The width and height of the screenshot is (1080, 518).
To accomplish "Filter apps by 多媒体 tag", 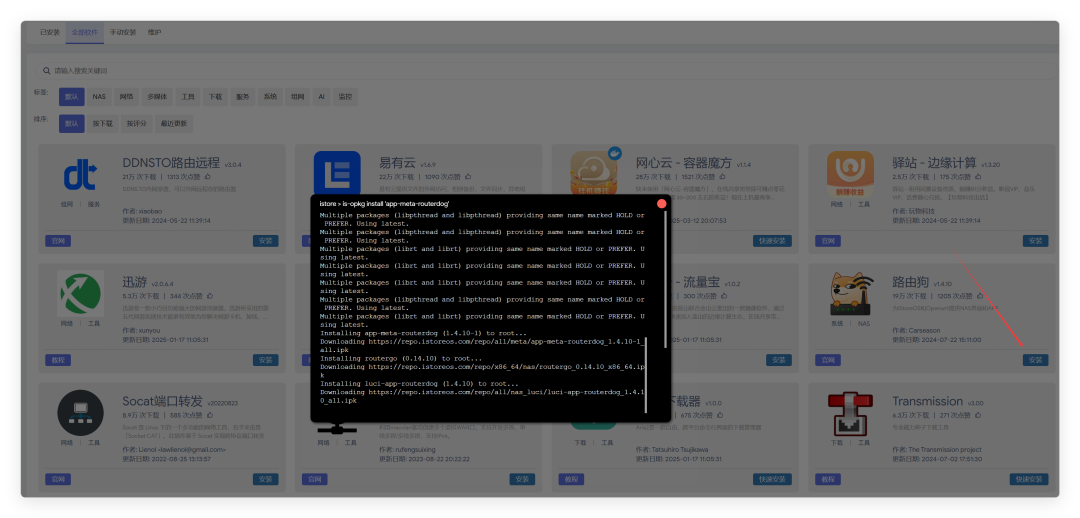I will (x=157, y=97).
